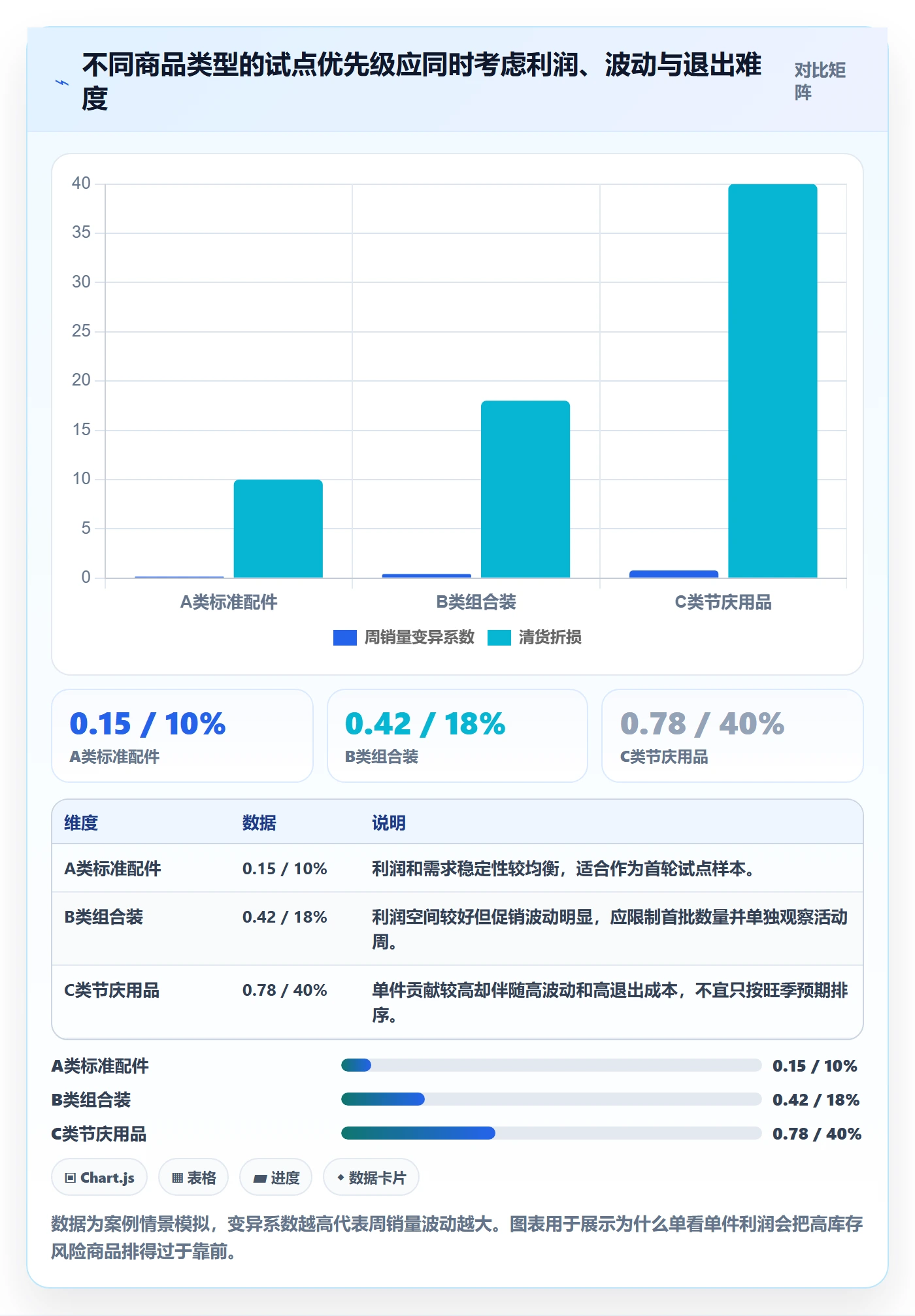Click the C类节庆用品 cell in the table
This screenshot has width=915, height=1316.
(x=112, y=990)
